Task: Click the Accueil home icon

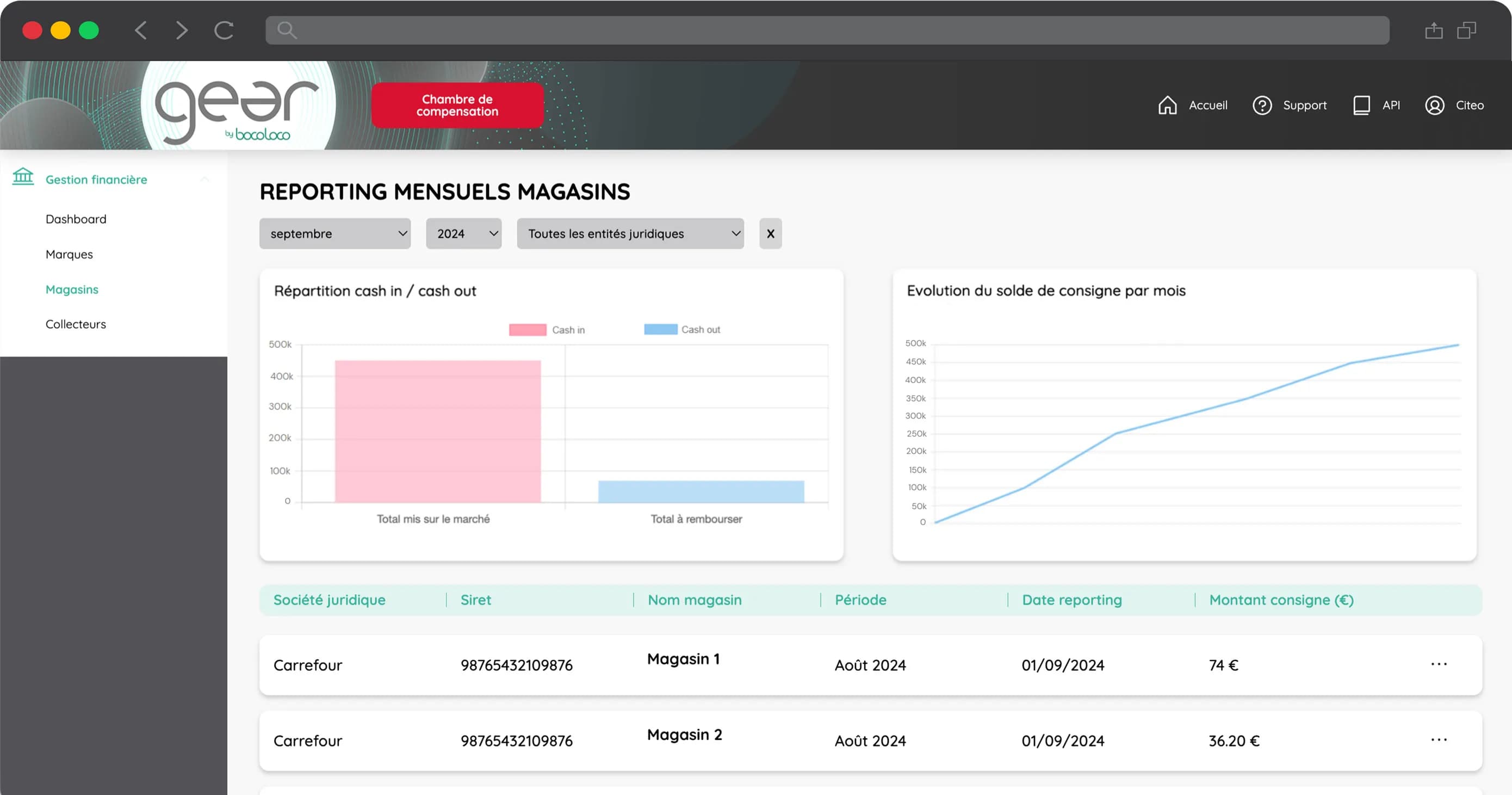Action: 1167,105
